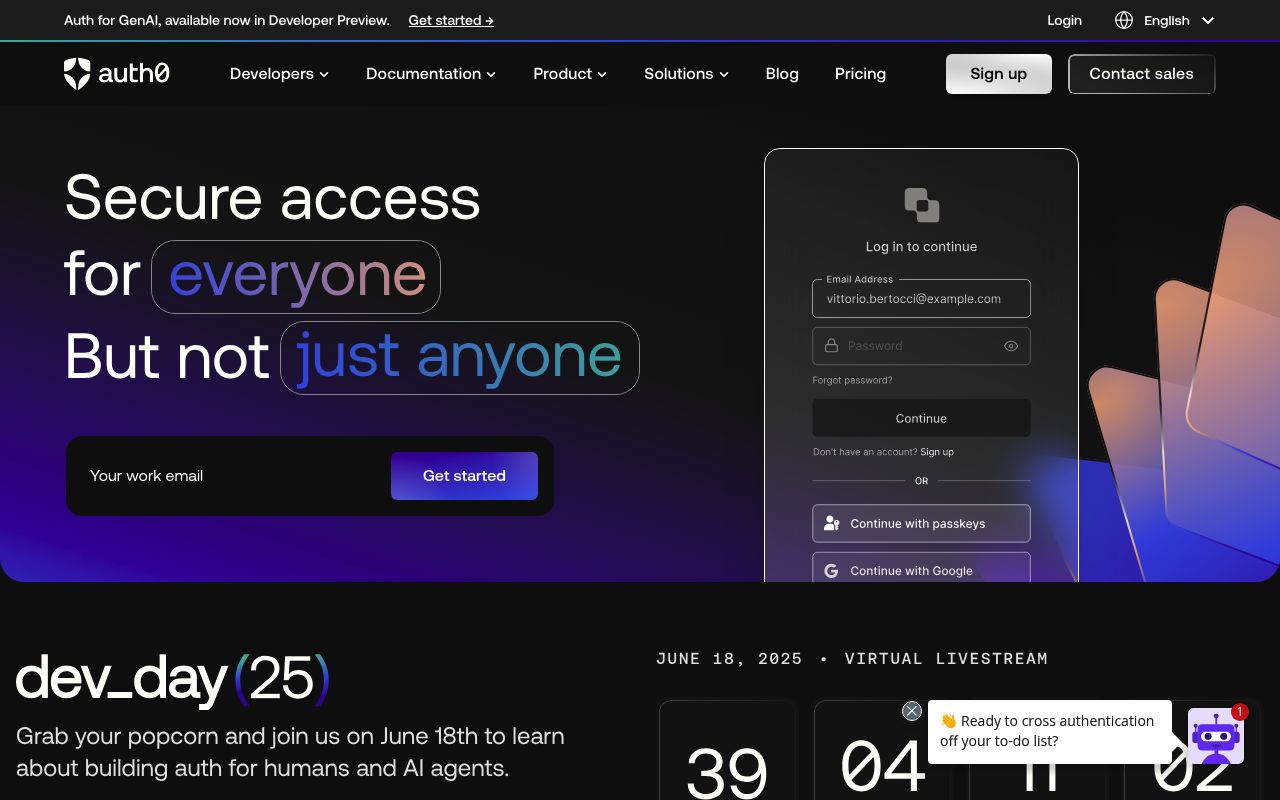Click the padlock icon in the Password field
1280x800 pixels.
tap(831, 346)
